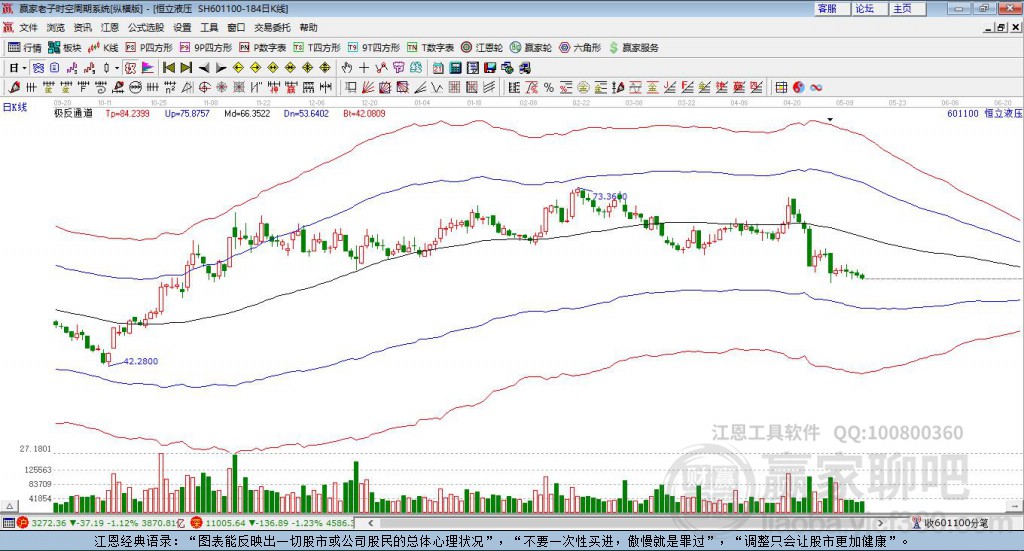Switch to K线 chart view

(103, 48)
